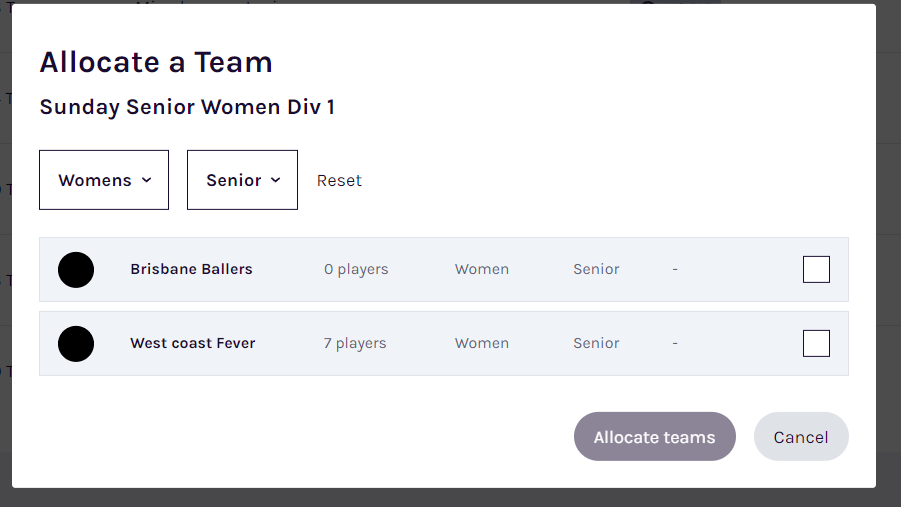This screenshot has height=507, width=901.
Task: Click the 0 players count for Brisbane Ballers
Action: (356, 270)
